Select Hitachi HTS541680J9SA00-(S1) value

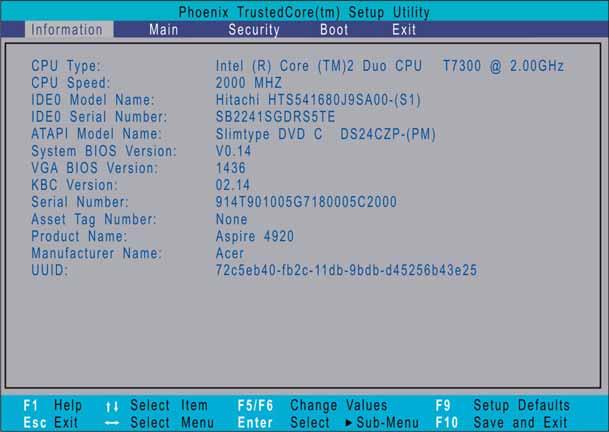(x=318, y=100)
